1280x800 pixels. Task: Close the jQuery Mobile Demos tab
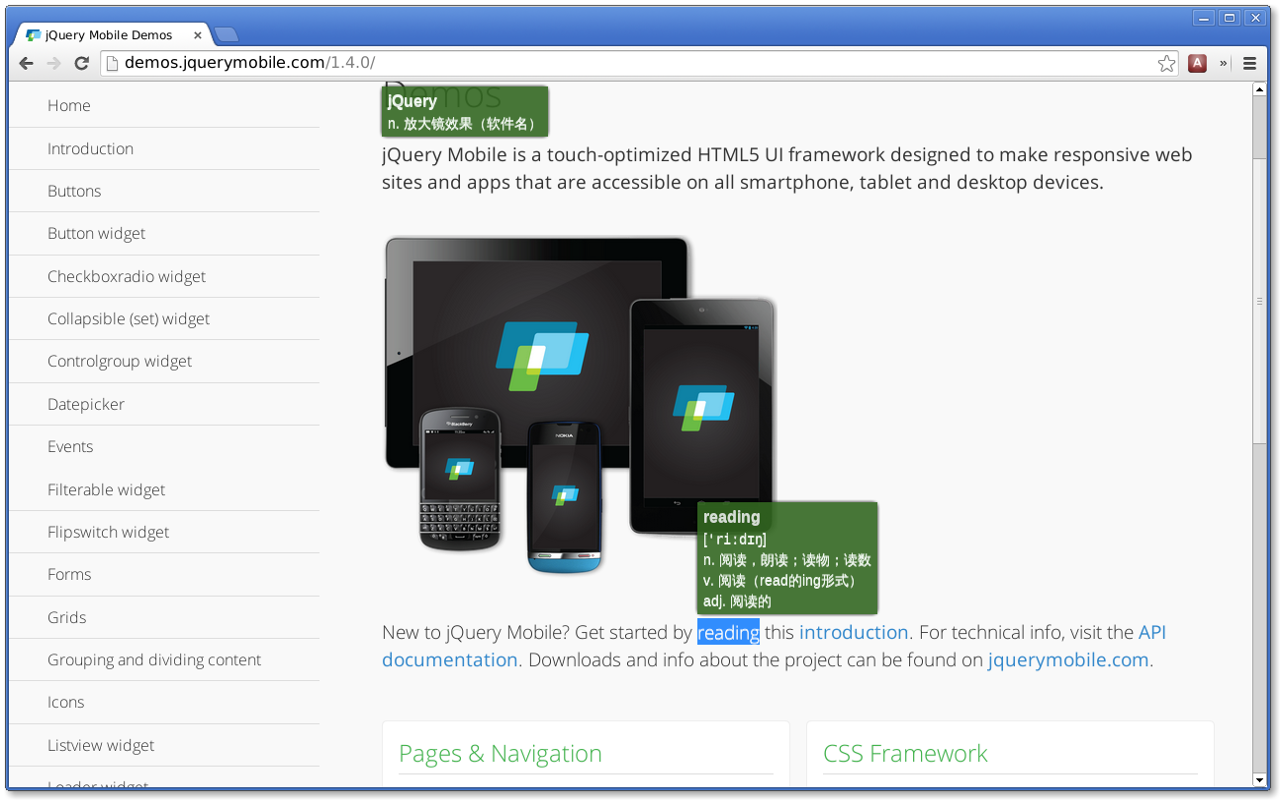pos(198,35)
